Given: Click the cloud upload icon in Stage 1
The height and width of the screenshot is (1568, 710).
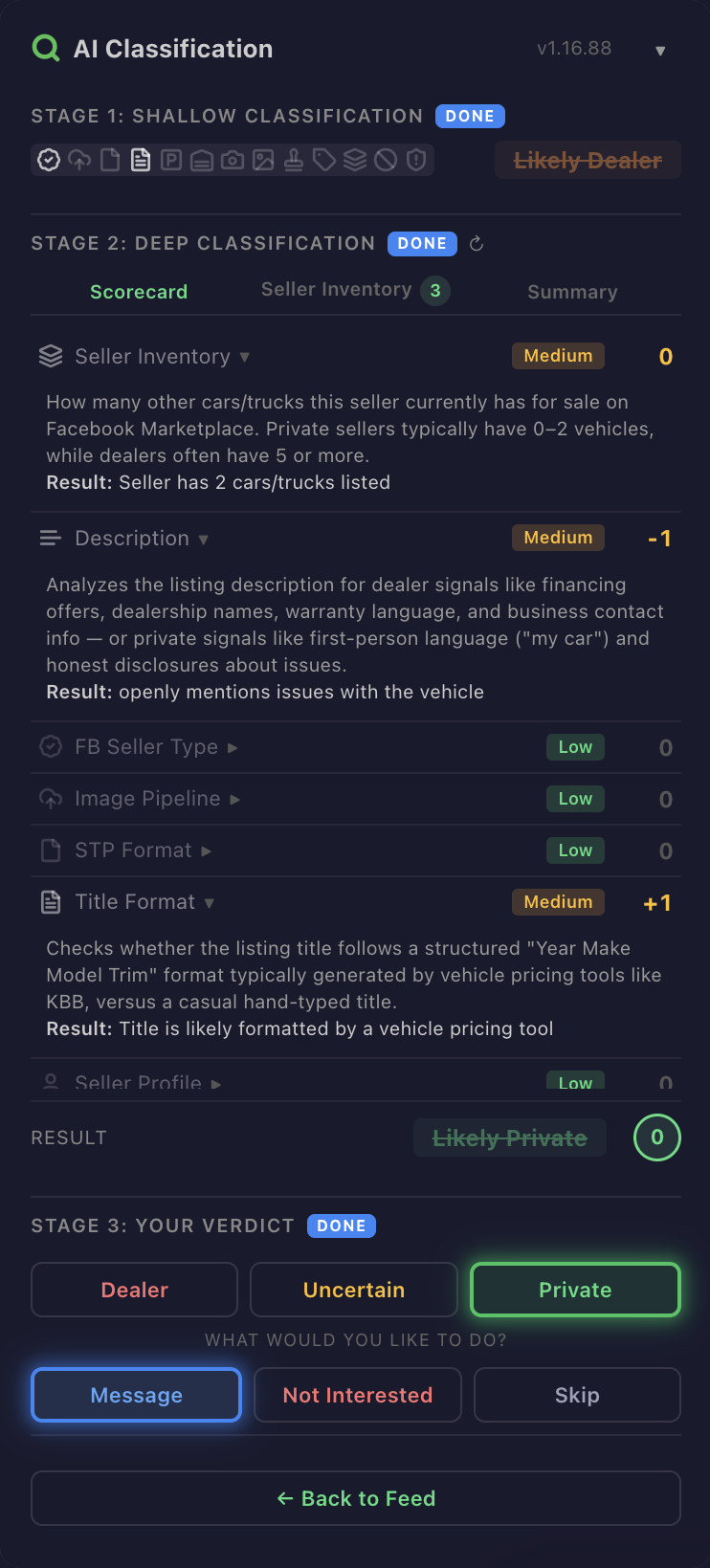Looking at the screenshot, I should [x=79, y=160].
